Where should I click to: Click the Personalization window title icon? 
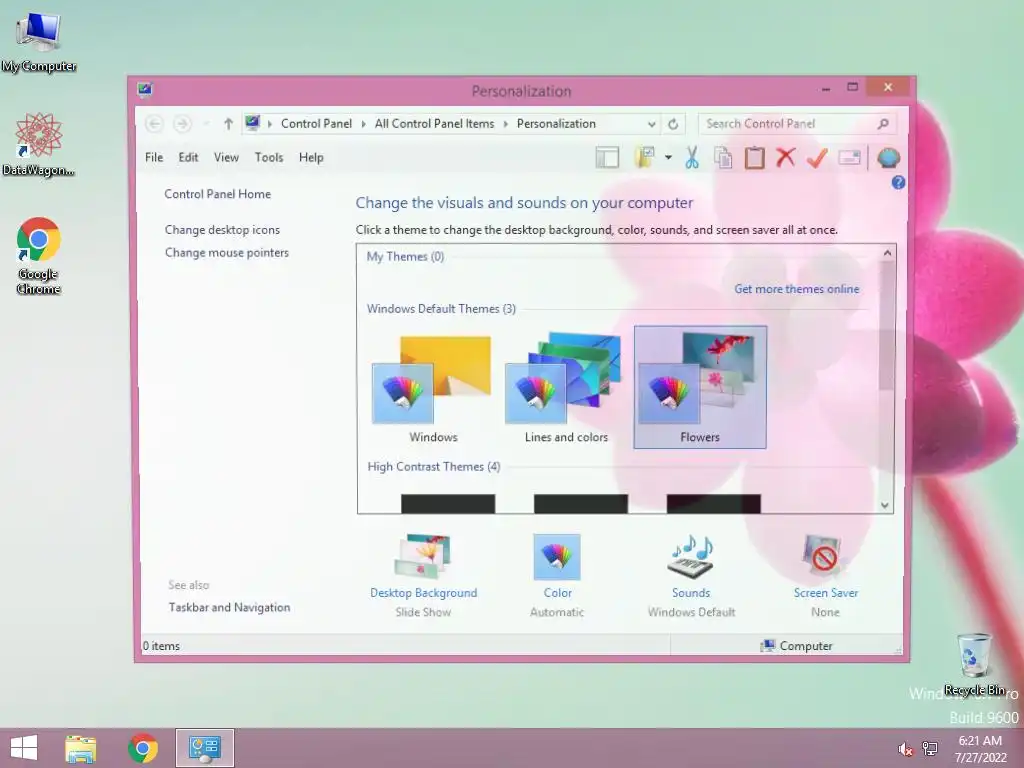click(145, 89)
